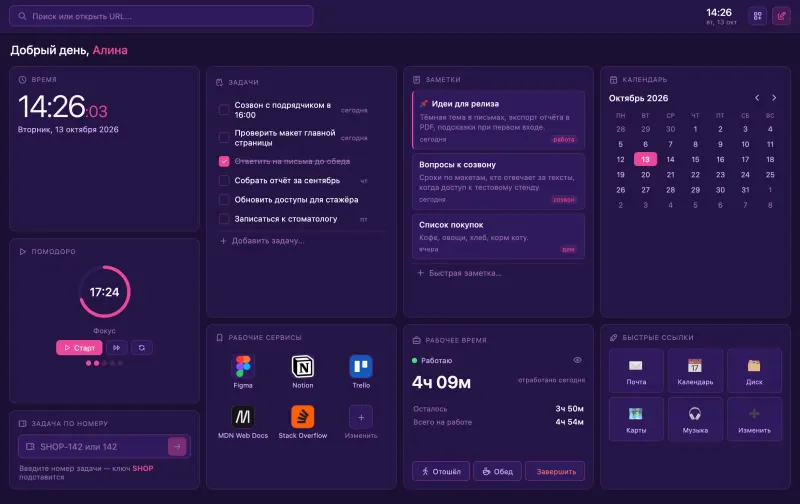800x504 pixels.
Task: Click the Работаю status indicator
Action: tap(432, 360)
